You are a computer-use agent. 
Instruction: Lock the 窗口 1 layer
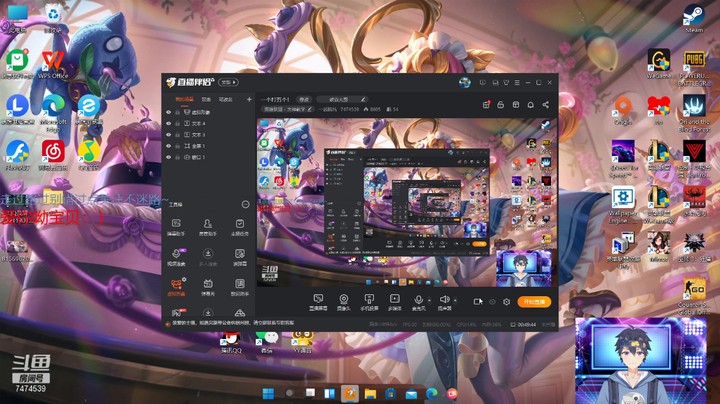click(177, 157)
